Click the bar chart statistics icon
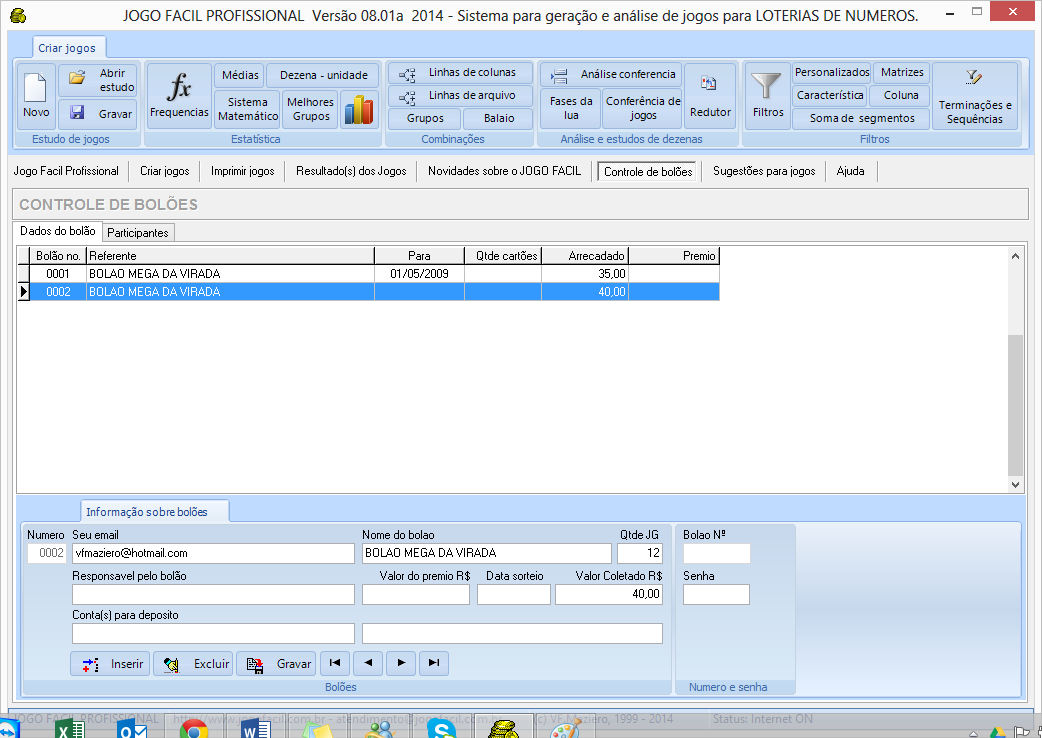Image resolution: width=1042 pixels, height=738 pixels. pos(357,109)
